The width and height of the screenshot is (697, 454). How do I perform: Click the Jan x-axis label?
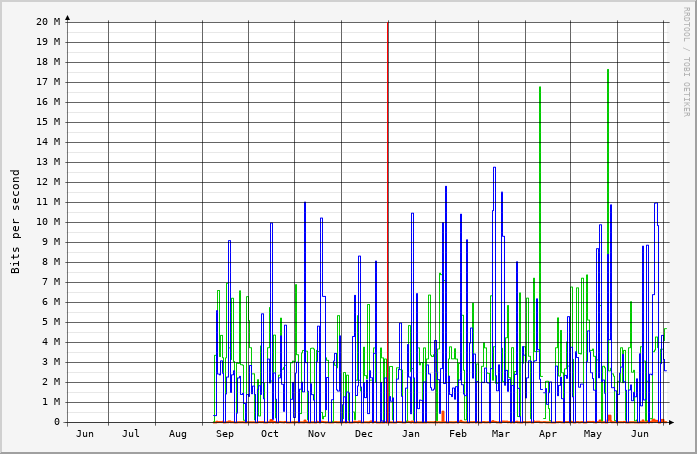[x=411, y=434]
